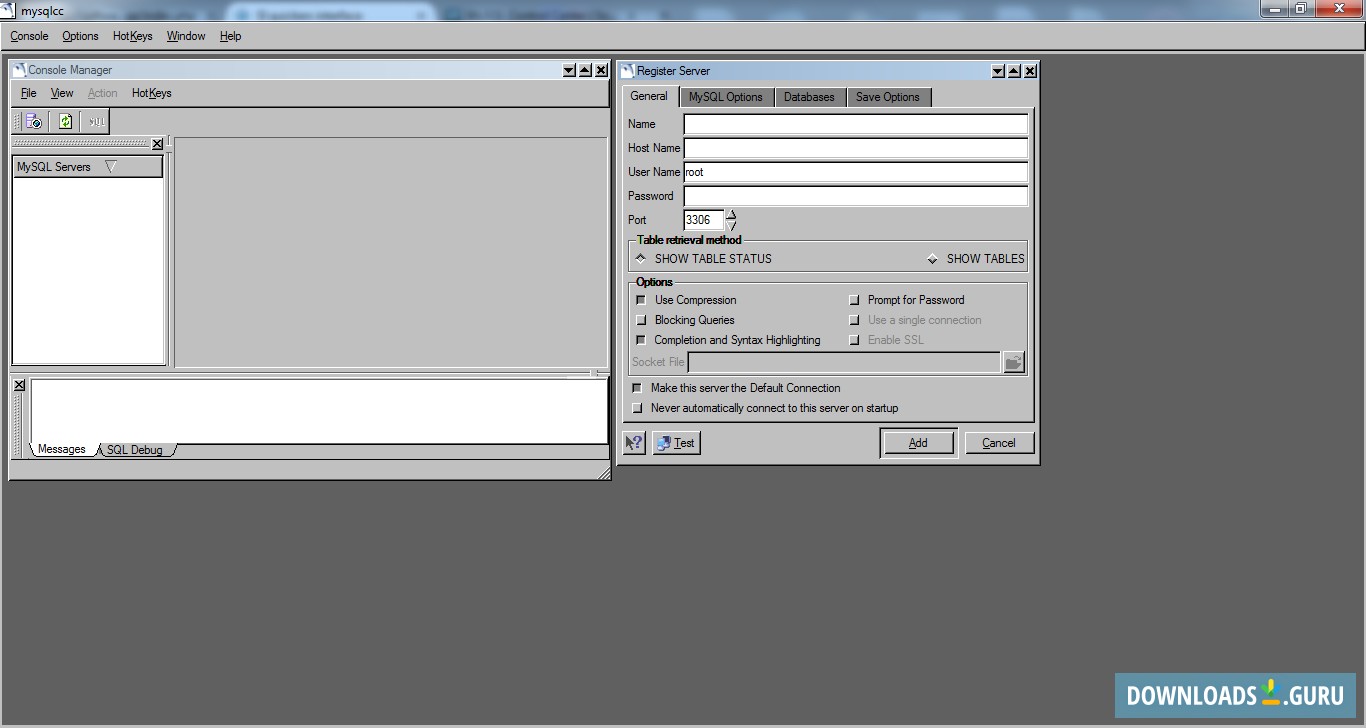Open the View menu in Console Manager
1366x728 pixels.
[x=62, y=93]
